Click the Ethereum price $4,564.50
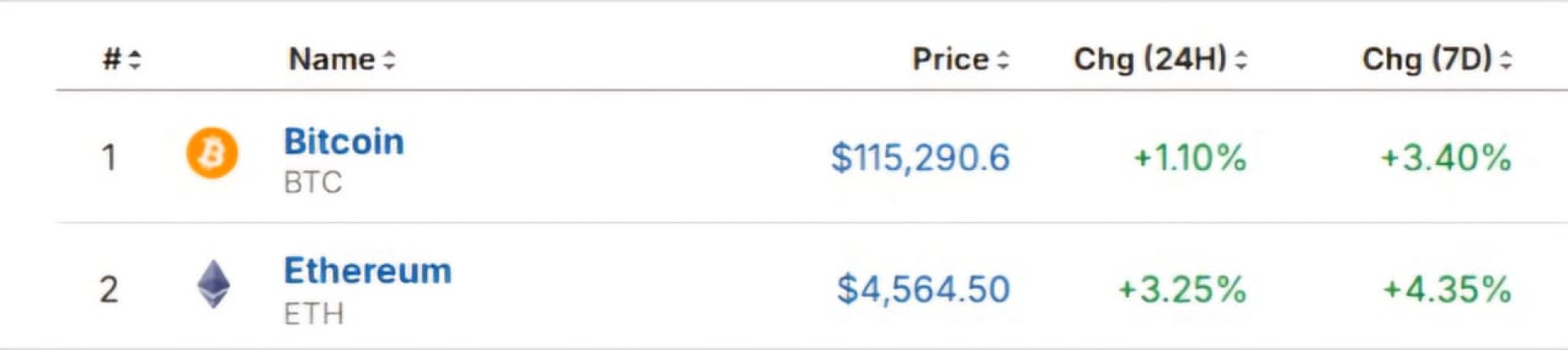 click(924, 289)
